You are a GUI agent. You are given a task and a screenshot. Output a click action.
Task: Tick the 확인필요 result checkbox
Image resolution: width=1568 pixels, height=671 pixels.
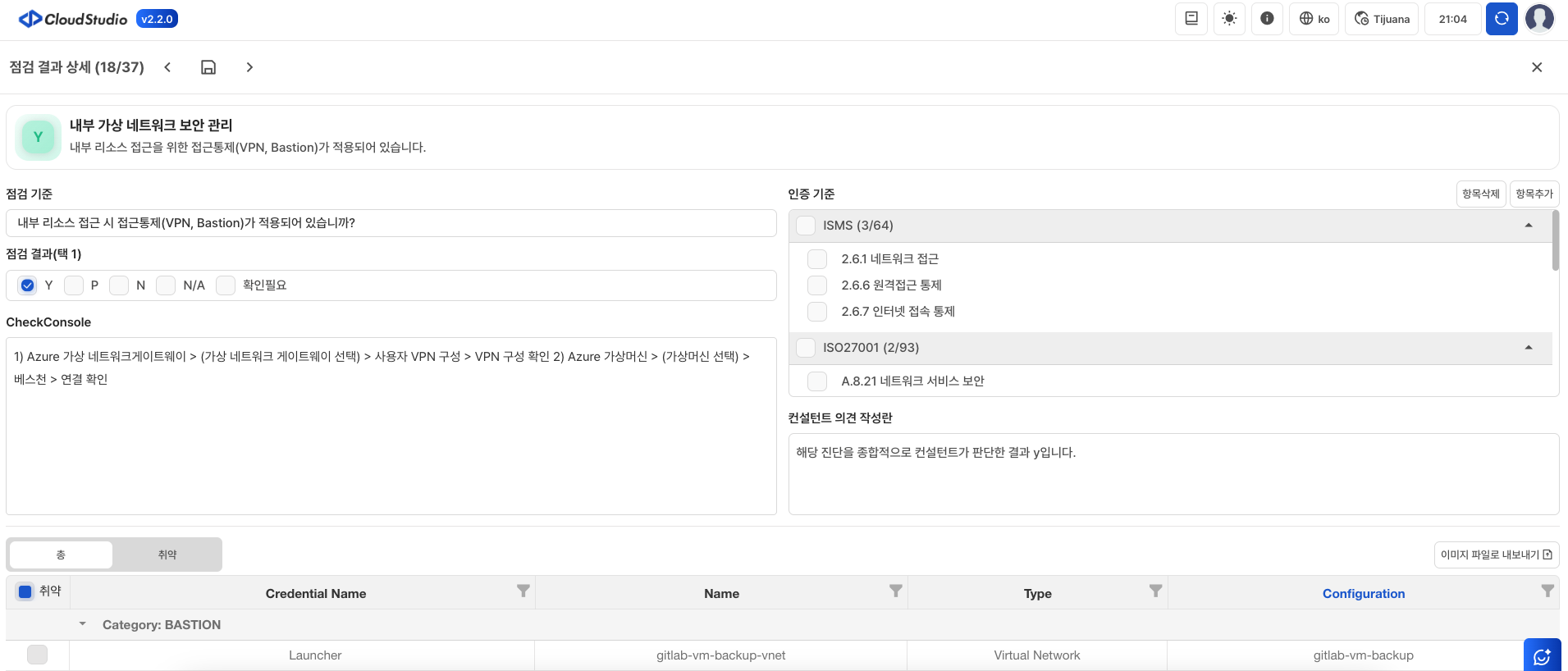click(x=226, y=285)
